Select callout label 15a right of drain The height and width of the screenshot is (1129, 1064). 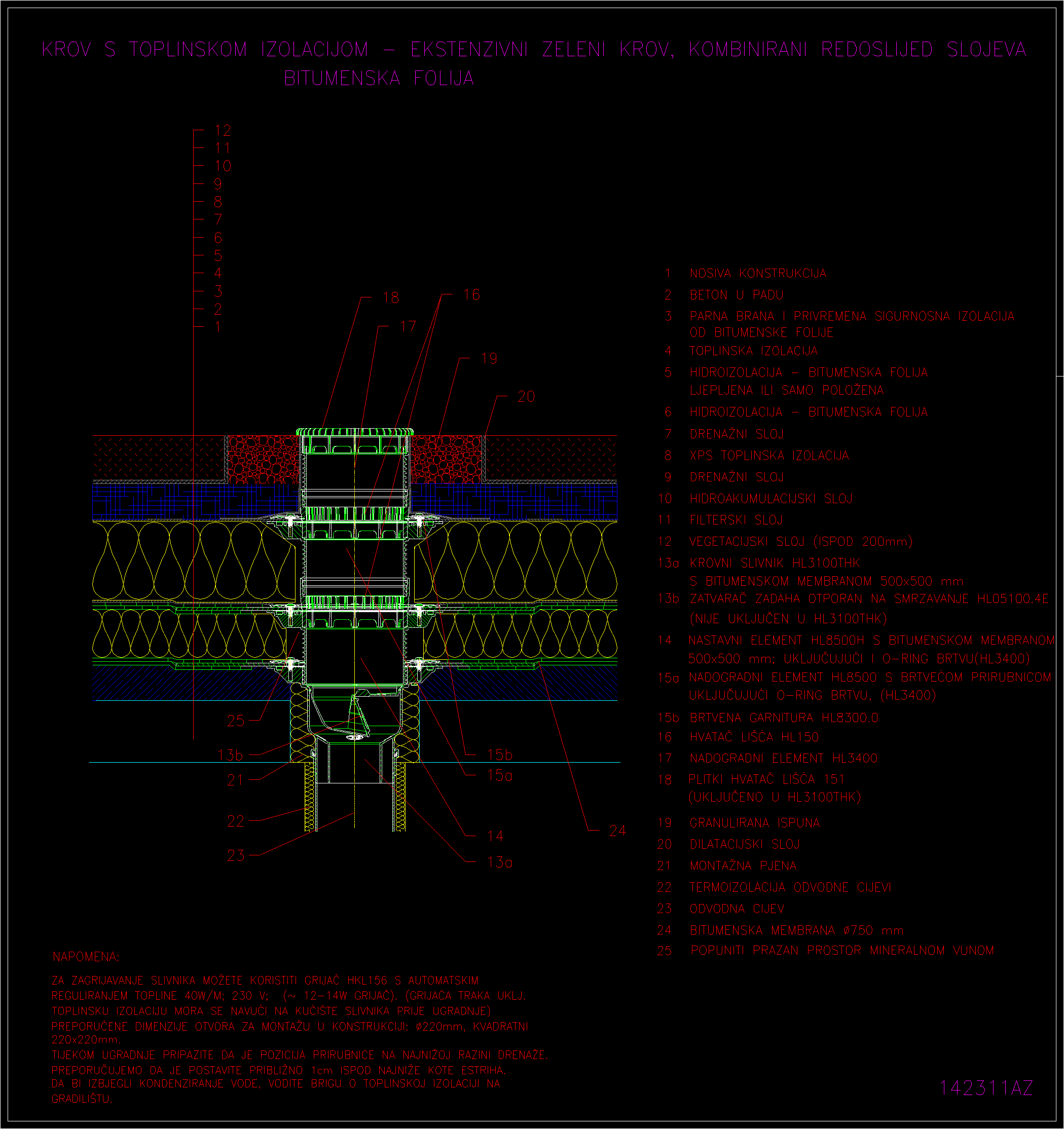(500, 776)
